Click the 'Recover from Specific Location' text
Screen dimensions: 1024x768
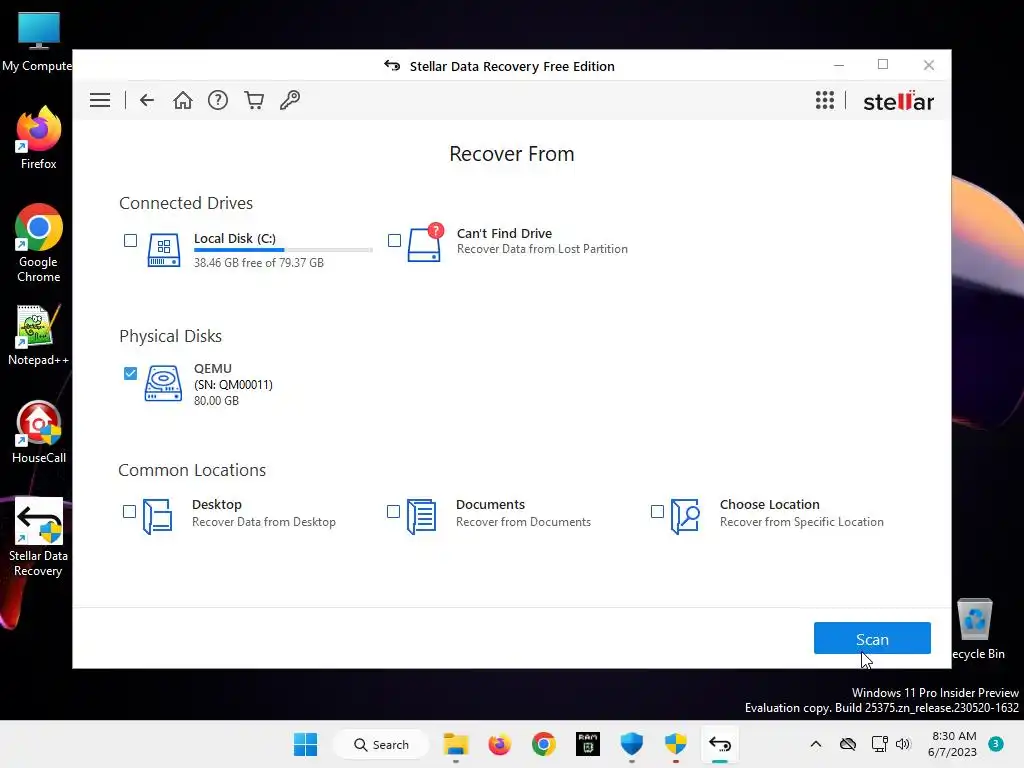click(x=801, y=522)
